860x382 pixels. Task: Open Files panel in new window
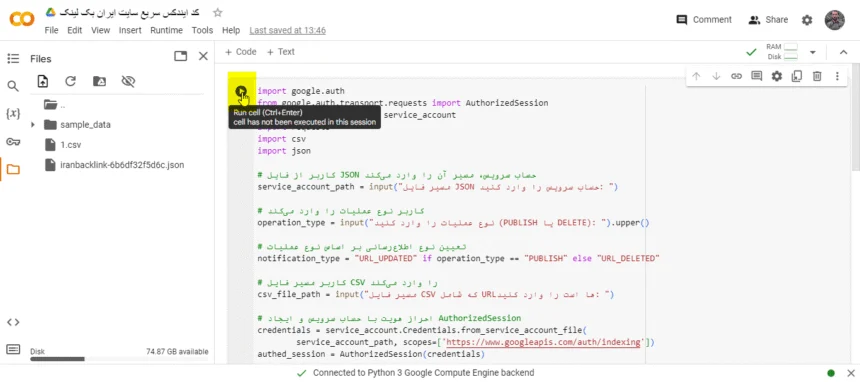coord(180,56)
